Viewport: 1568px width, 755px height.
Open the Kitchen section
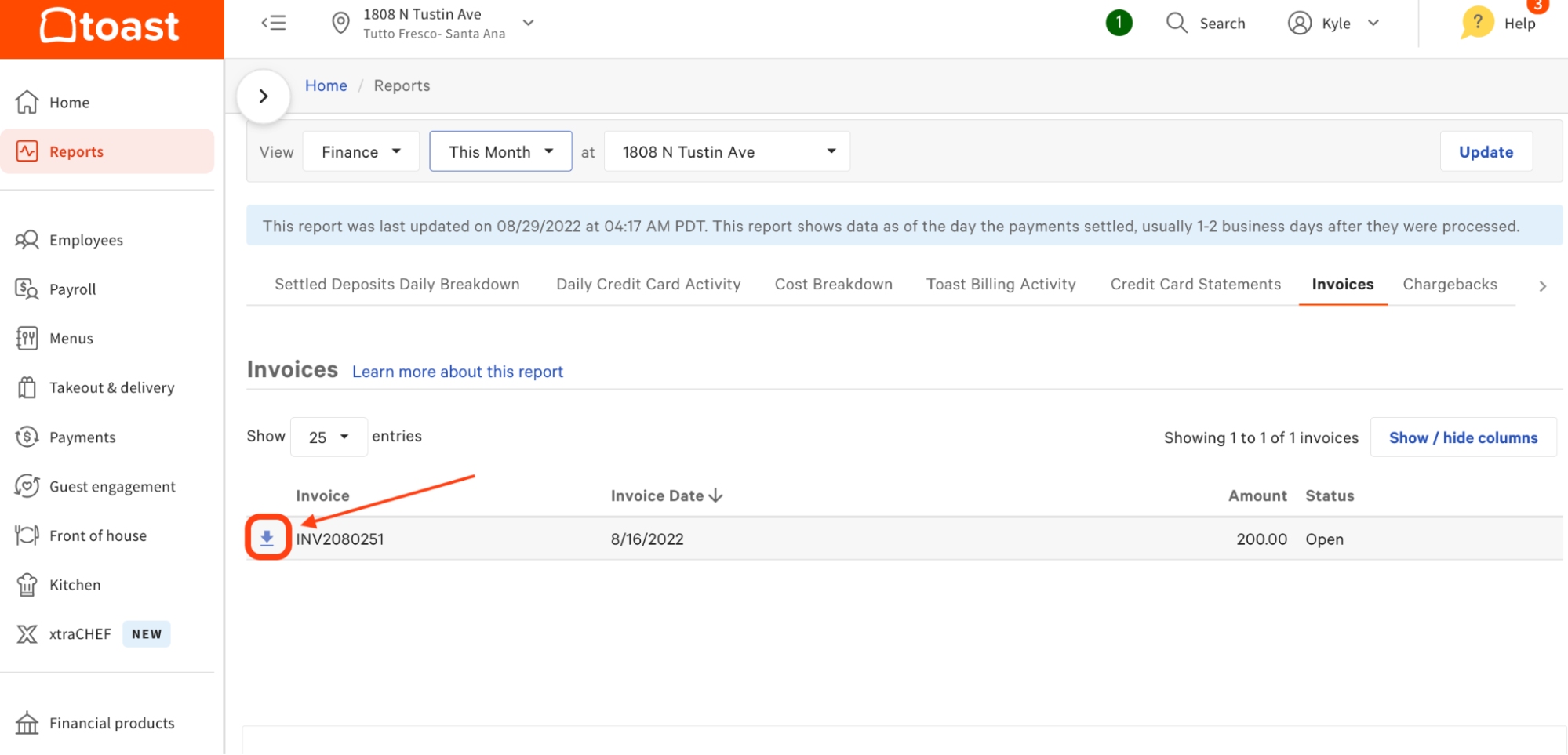(75, 584)
